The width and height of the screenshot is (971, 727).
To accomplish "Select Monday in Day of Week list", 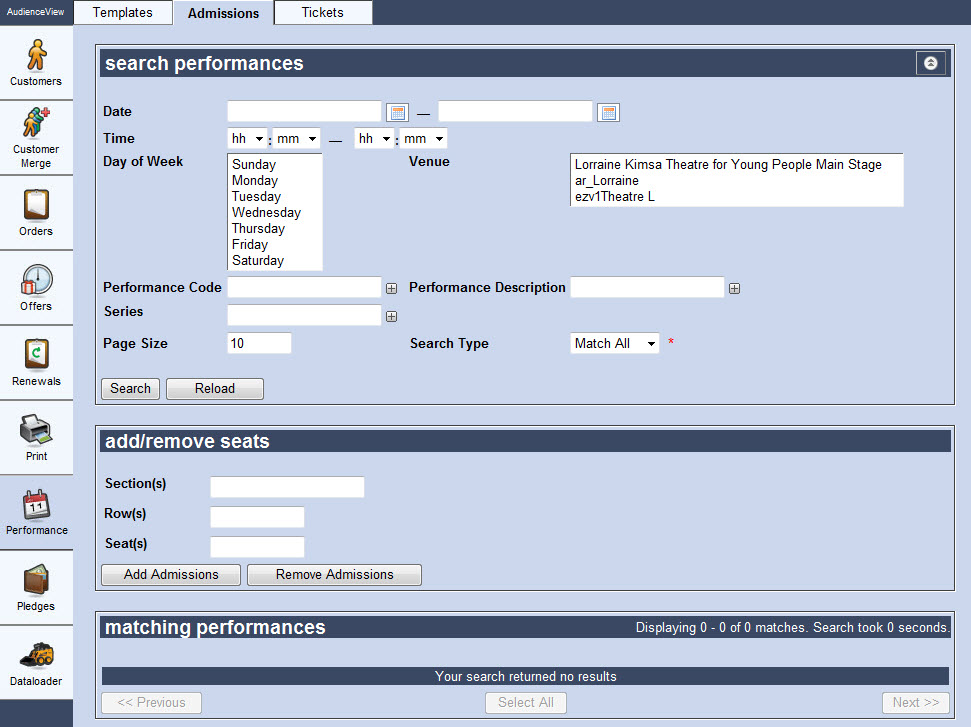I will tap(275, 181).
